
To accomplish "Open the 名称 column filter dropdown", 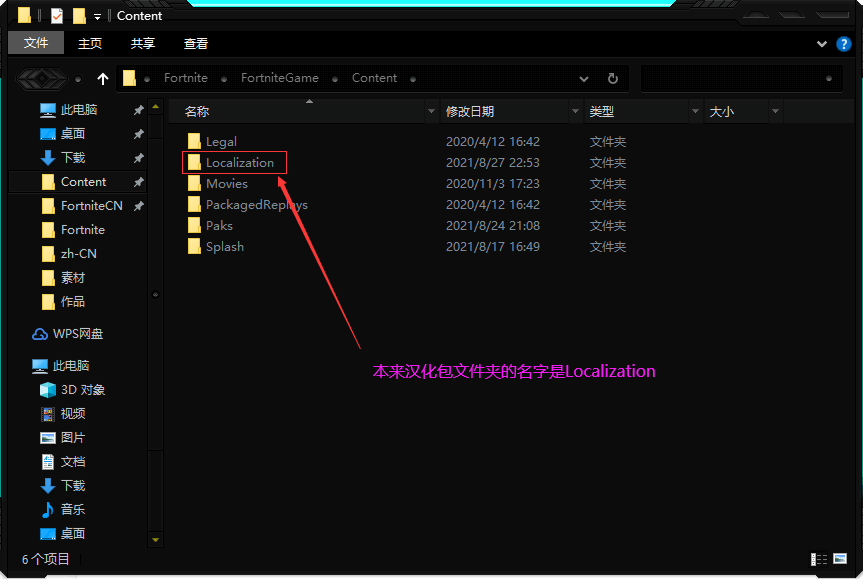I will (x=432, y=111).
